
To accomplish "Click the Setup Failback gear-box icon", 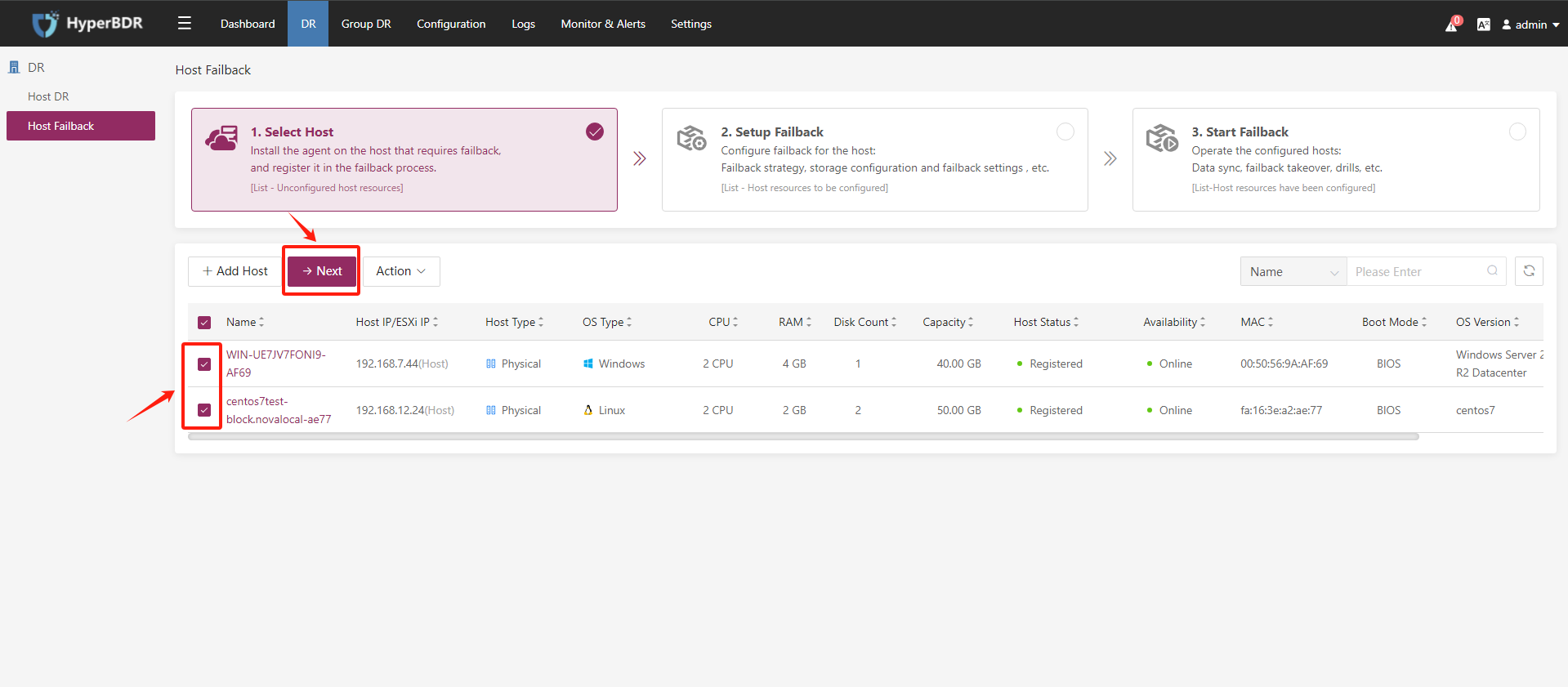I will click(691, 138).
